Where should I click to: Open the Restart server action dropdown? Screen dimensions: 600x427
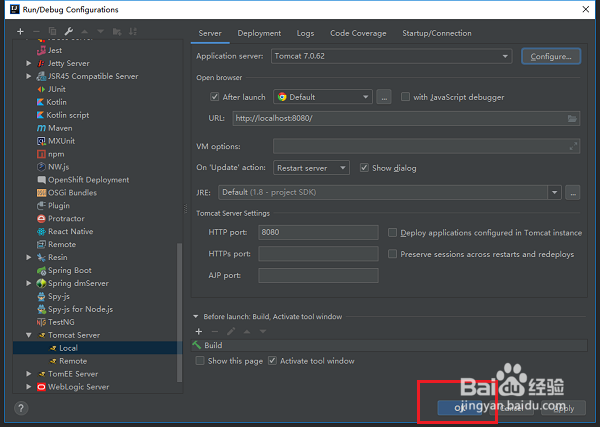pyautogui.click(x=311, y=168)
